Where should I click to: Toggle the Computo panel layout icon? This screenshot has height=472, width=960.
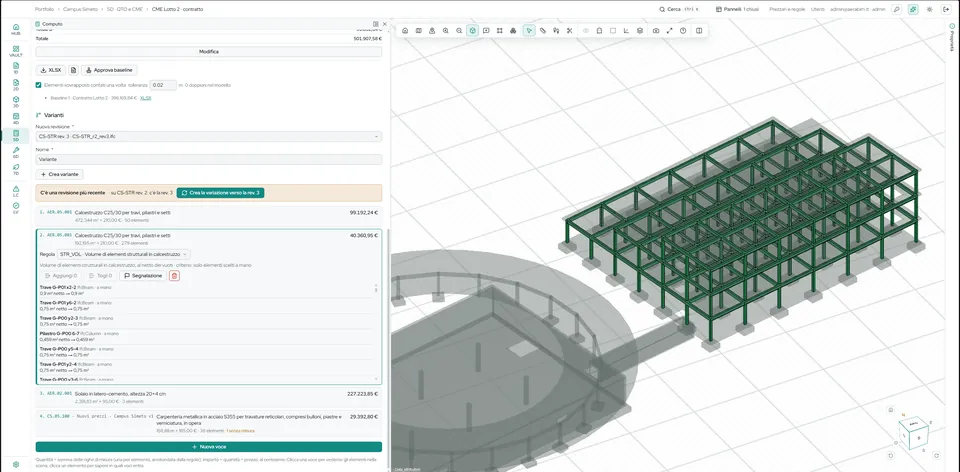375,24
